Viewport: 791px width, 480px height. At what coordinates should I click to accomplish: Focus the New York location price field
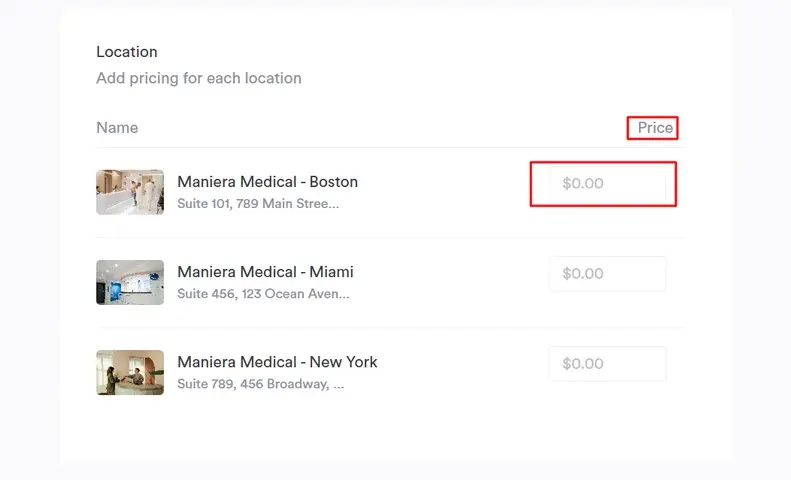(x=607, y=364)
